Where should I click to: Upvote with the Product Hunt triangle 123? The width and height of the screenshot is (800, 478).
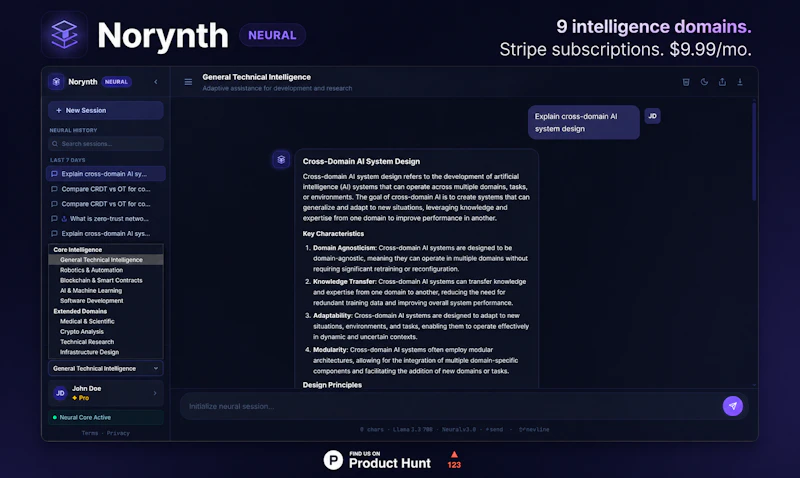tap(454, 460)
